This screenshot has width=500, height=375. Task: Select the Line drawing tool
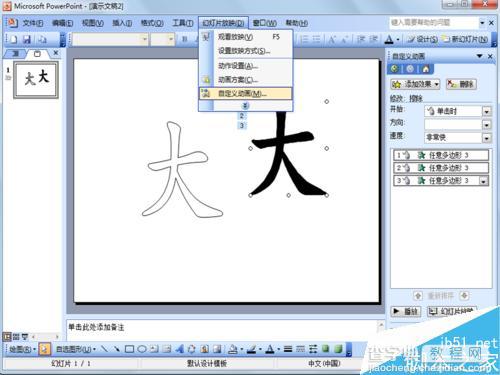tap(104, 349)
